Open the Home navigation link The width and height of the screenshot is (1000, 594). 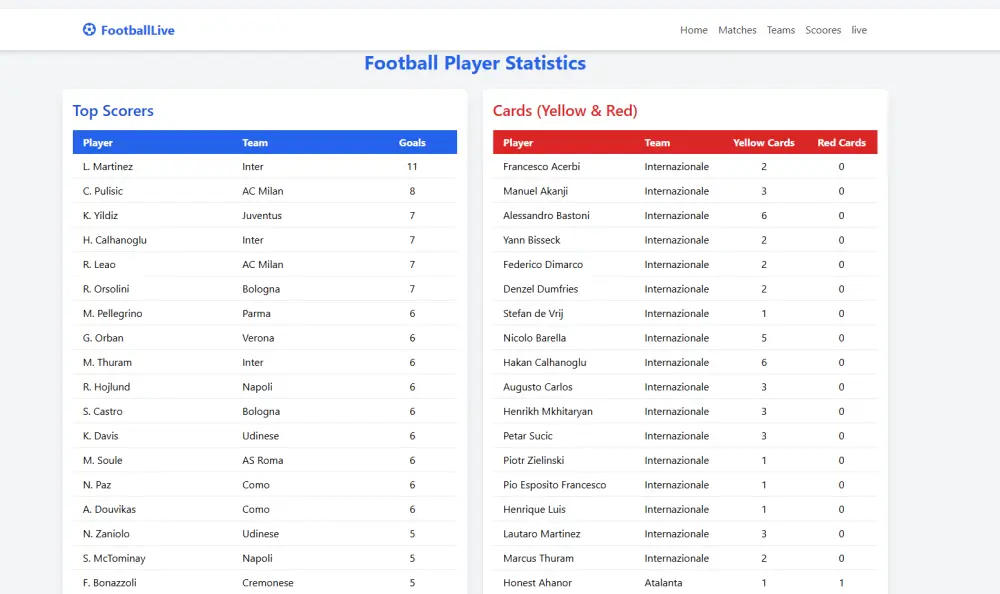[693, 30]
